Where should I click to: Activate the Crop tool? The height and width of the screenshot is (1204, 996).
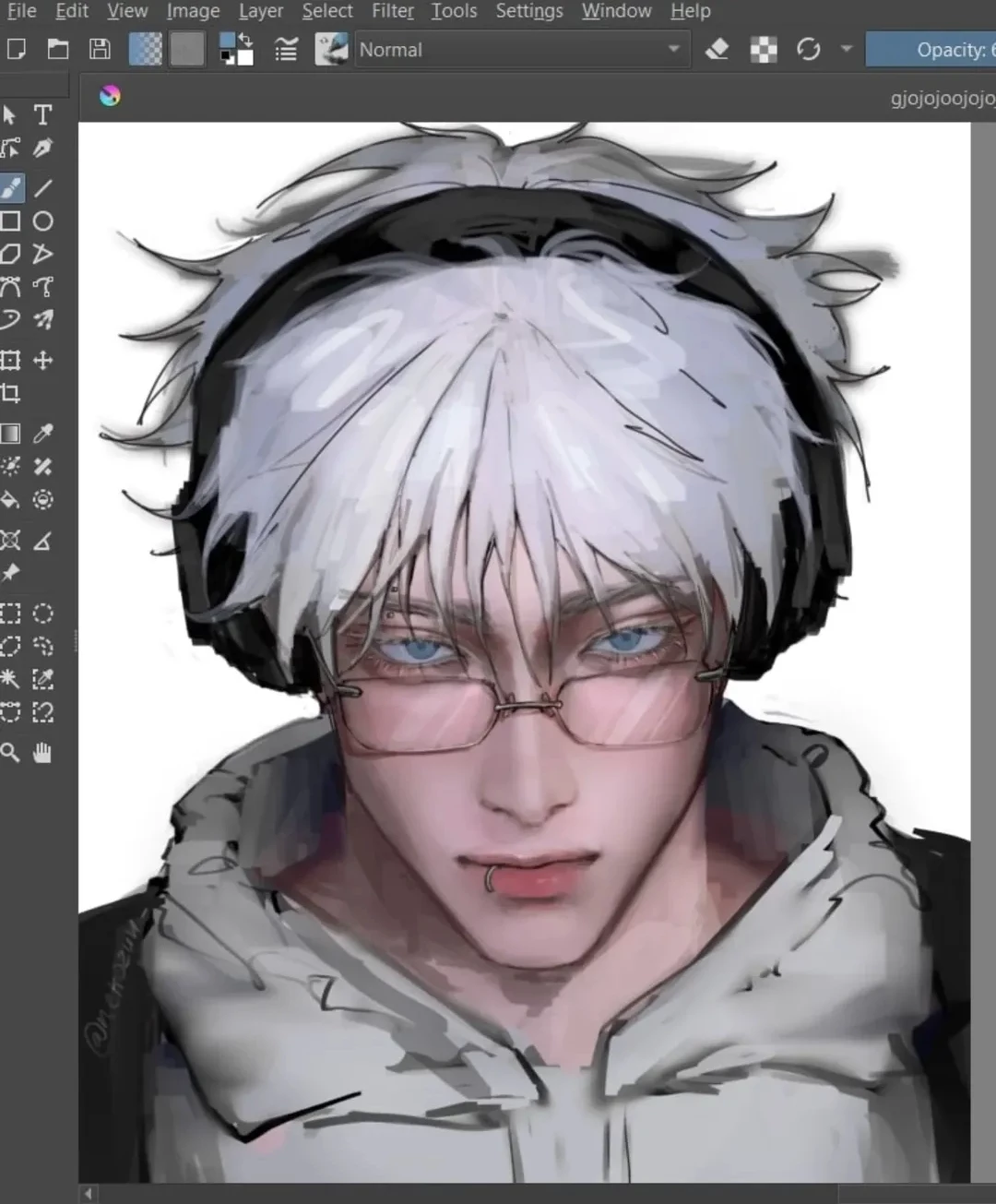coord(11,394)
